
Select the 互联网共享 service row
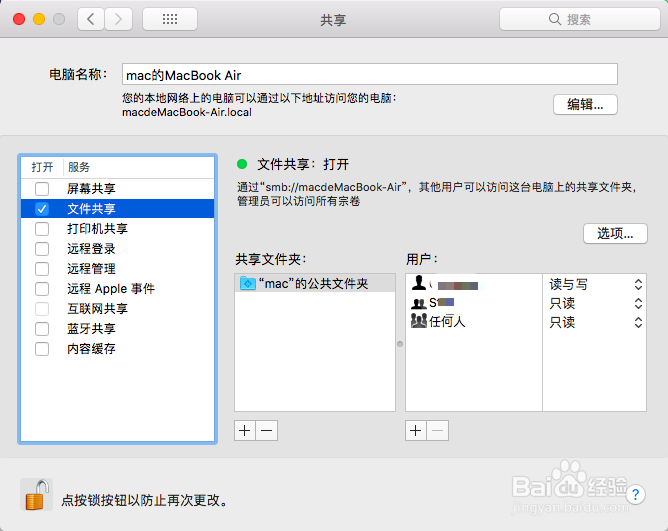pyautogui.click(x=118, y=309)
